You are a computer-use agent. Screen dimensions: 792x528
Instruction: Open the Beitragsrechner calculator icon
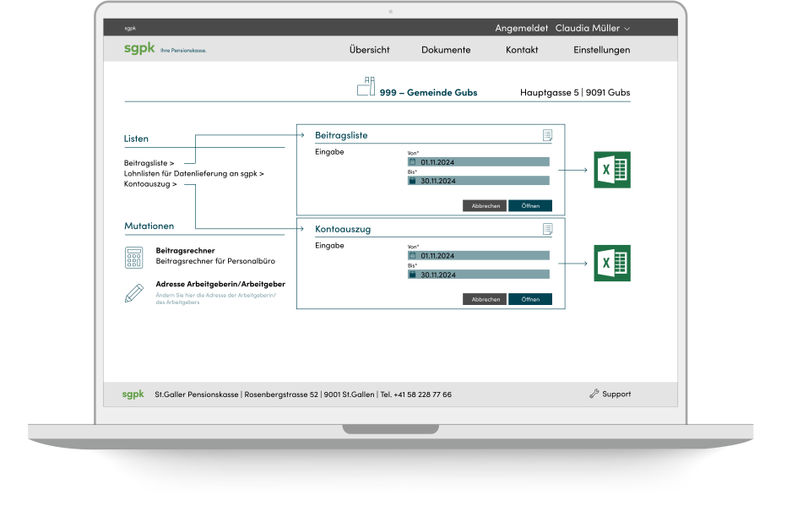point(134,256)
